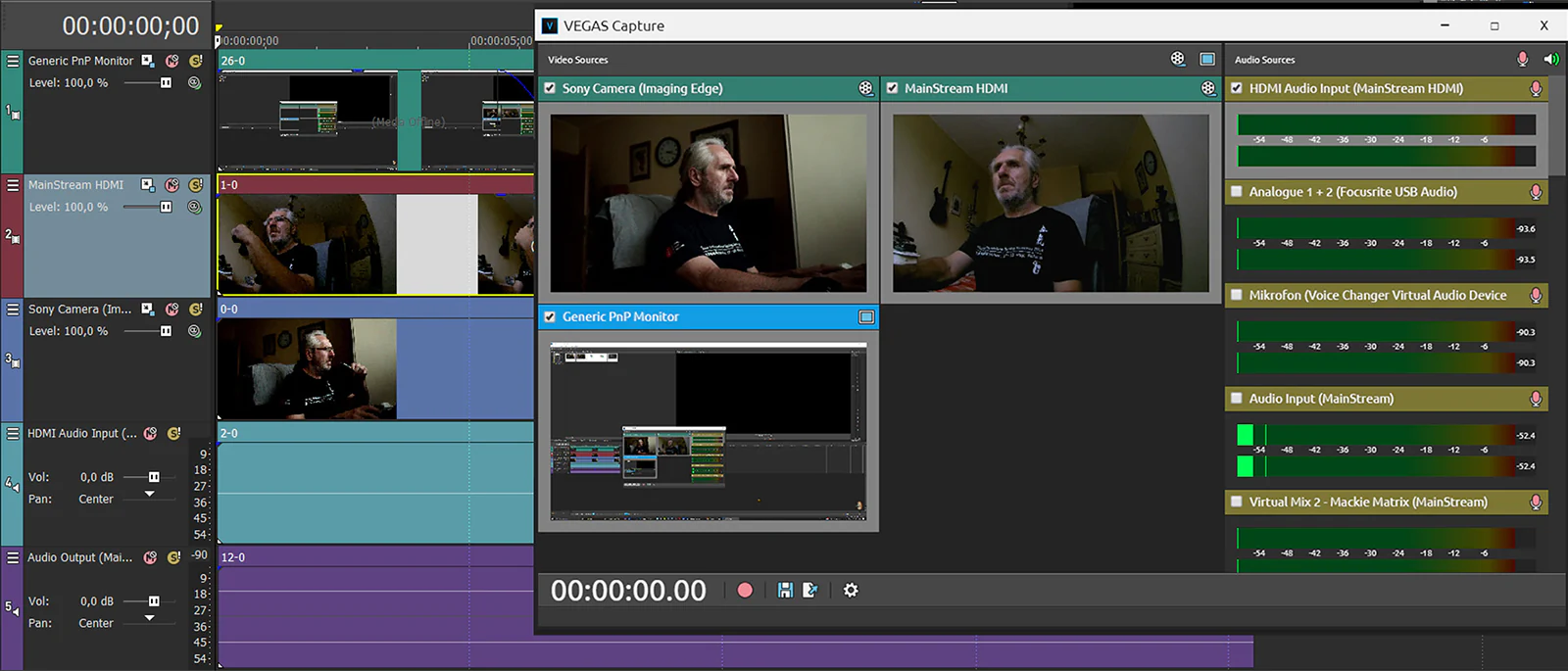Image resolution: width=1568 pixels, height=671 pixels.
Task: Uncheck Sony Camera (Imaging Edge) video source
Action: click(550, 88)
